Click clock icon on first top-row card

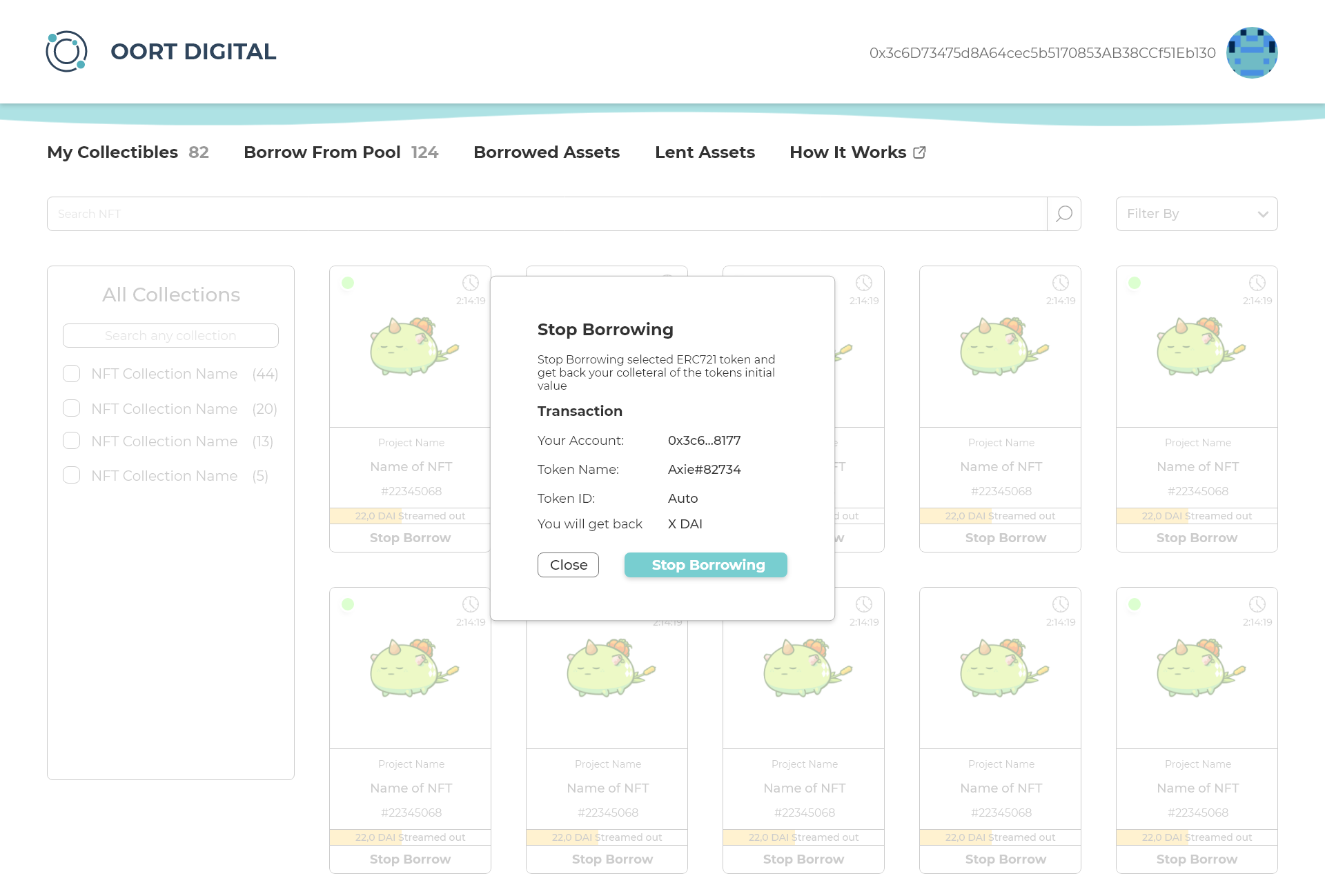click(x=471, y=283)
